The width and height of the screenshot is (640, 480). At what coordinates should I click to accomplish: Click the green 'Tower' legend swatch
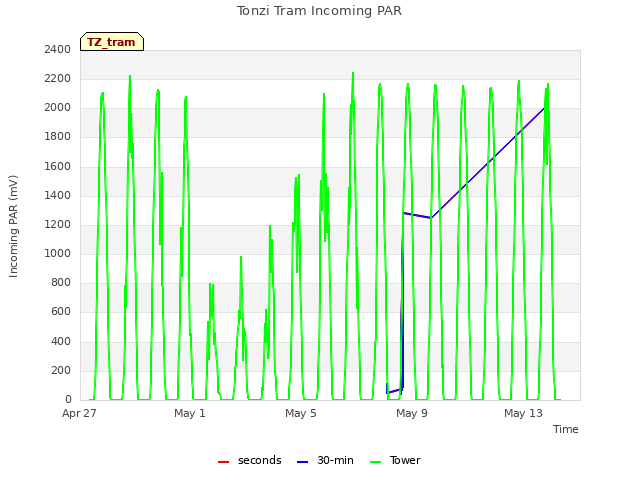pyautogui.click(x=375, y=462)
